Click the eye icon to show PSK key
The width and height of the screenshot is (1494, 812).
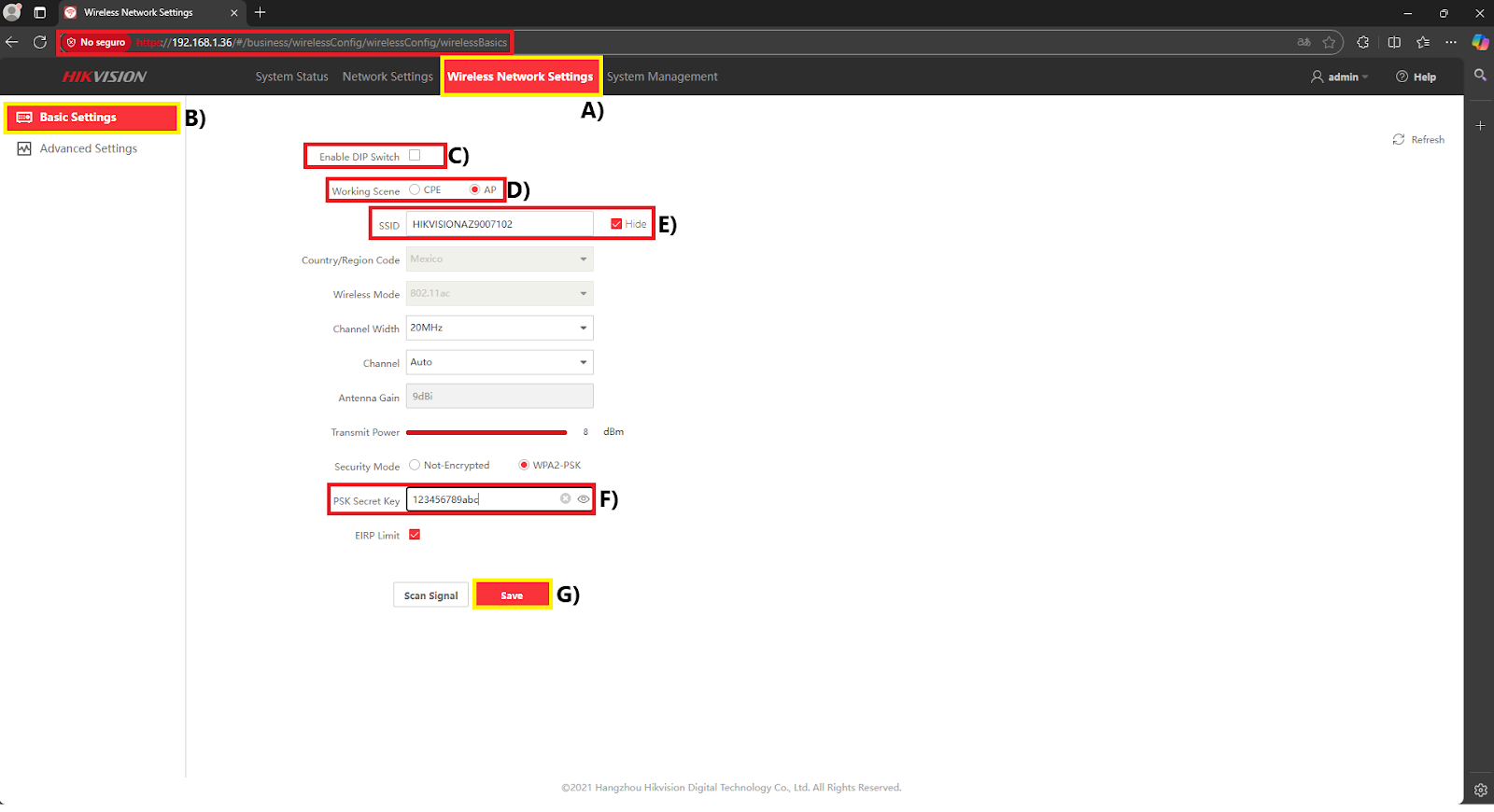(x=584, y=499)
